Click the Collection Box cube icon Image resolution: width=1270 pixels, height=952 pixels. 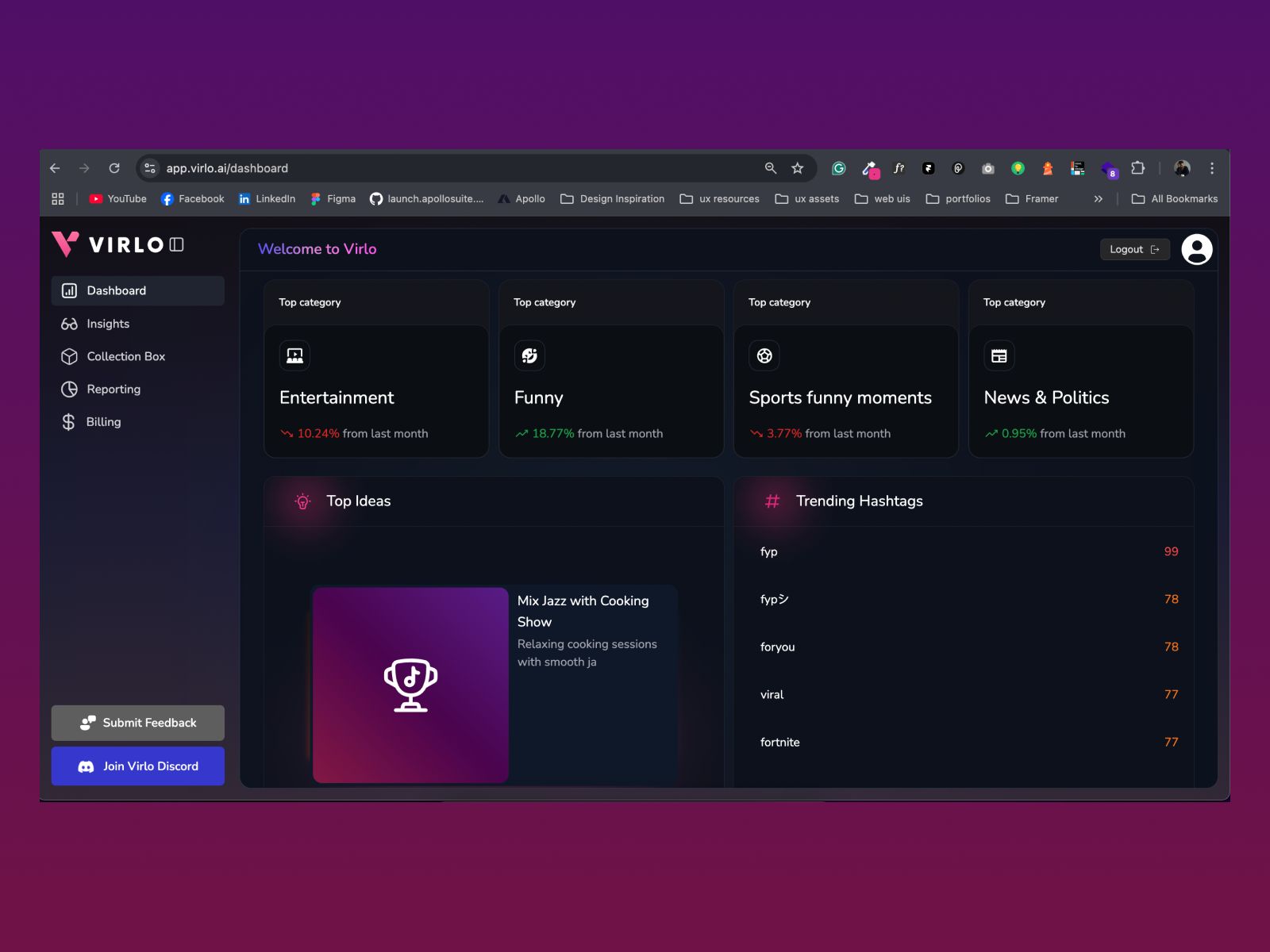click(69, 356)
